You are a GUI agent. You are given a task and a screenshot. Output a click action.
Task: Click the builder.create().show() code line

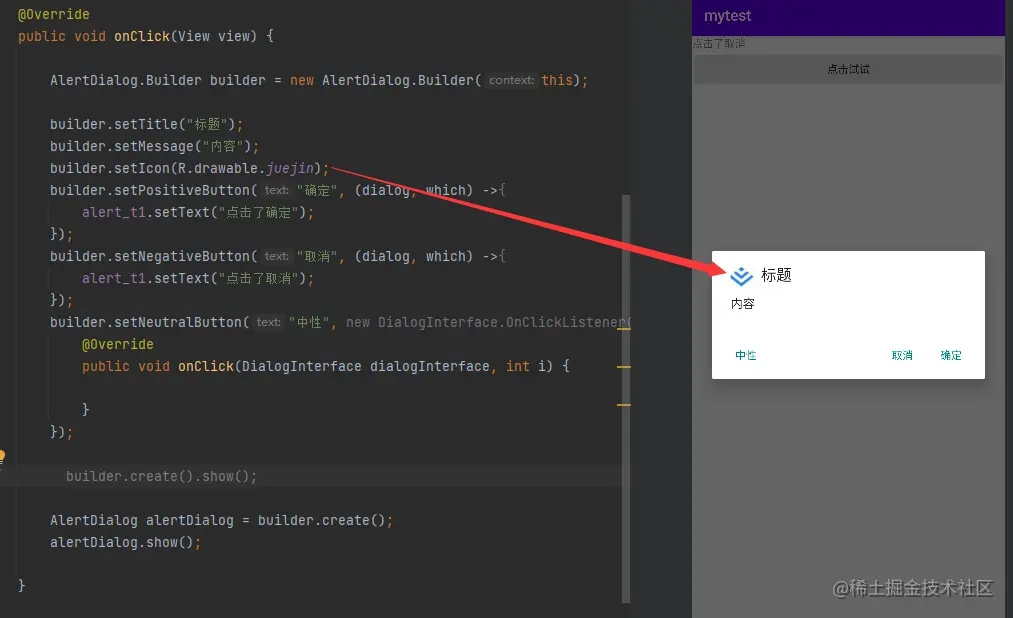coord(162,477)
